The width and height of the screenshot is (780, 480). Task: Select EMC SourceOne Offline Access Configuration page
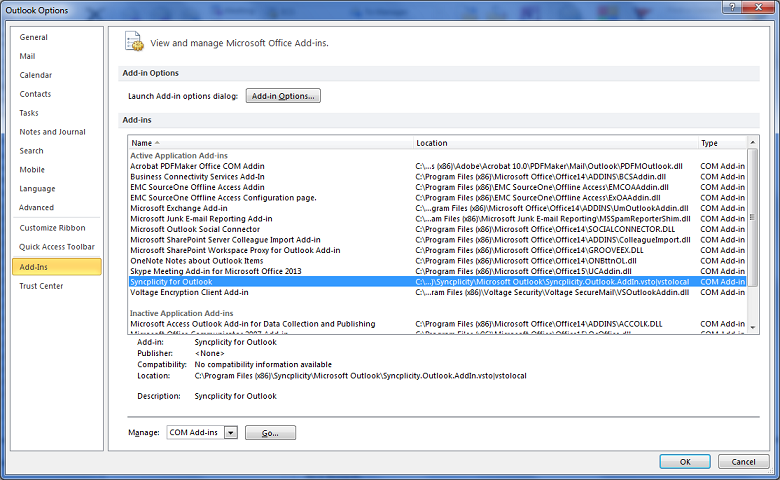tap(438, 197)
